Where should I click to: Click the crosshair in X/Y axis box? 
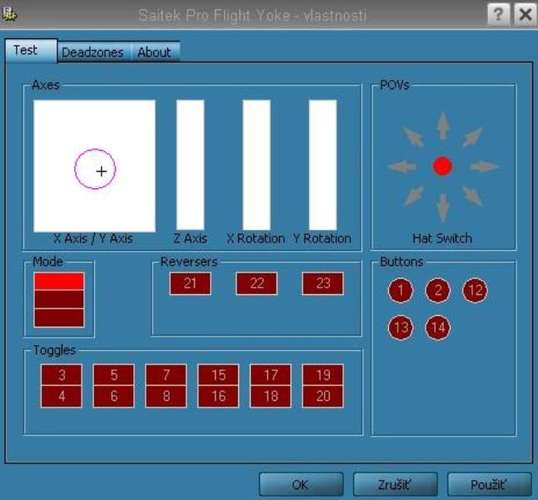coord(101,171)
